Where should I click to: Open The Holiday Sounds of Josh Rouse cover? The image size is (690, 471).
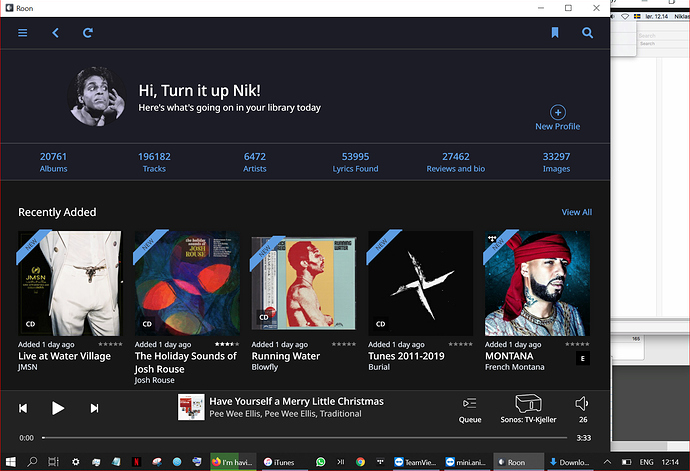tap(187, 283)
